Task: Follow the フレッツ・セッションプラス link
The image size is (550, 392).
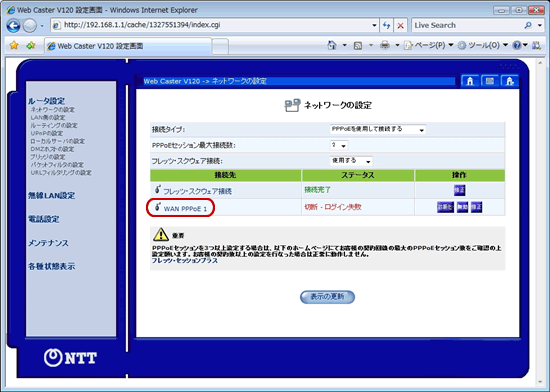Action: pyautogui.click(x=185, y=261)
